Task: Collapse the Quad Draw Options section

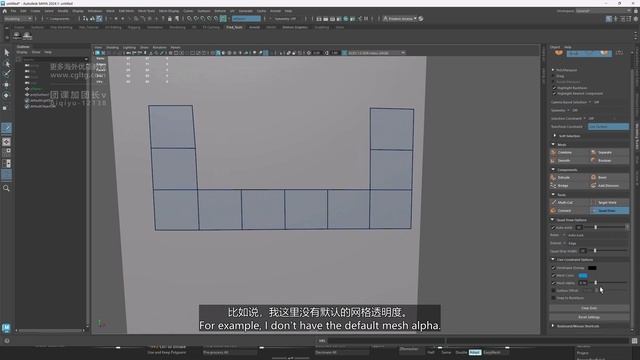Action: pos(553,220)
